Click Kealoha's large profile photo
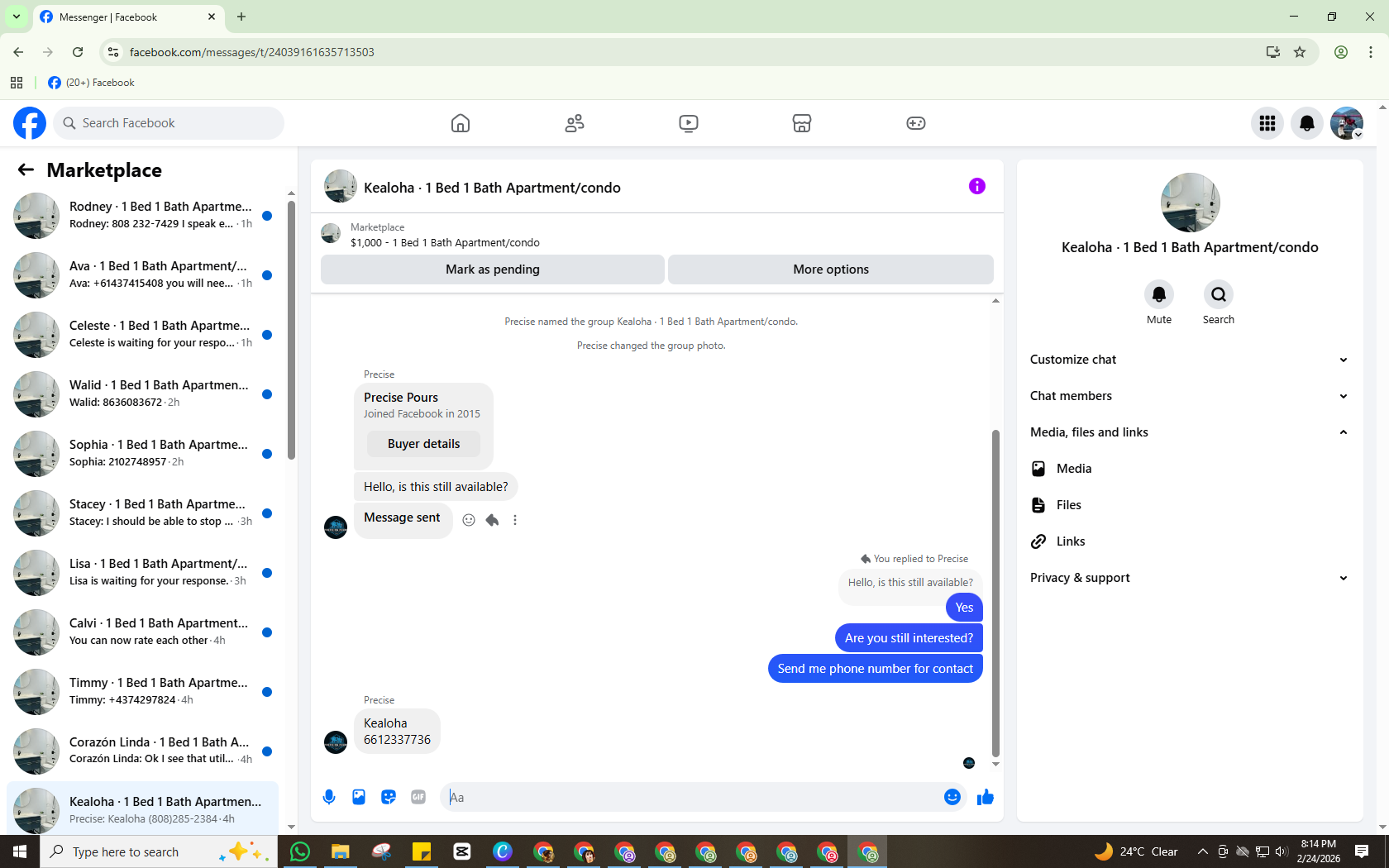 [x=1190, y=203]
